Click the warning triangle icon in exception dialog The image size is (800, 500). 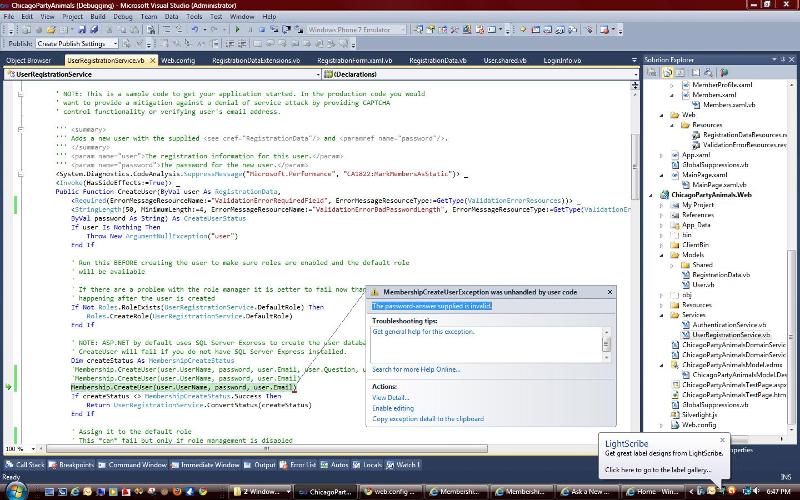[374, 292]
